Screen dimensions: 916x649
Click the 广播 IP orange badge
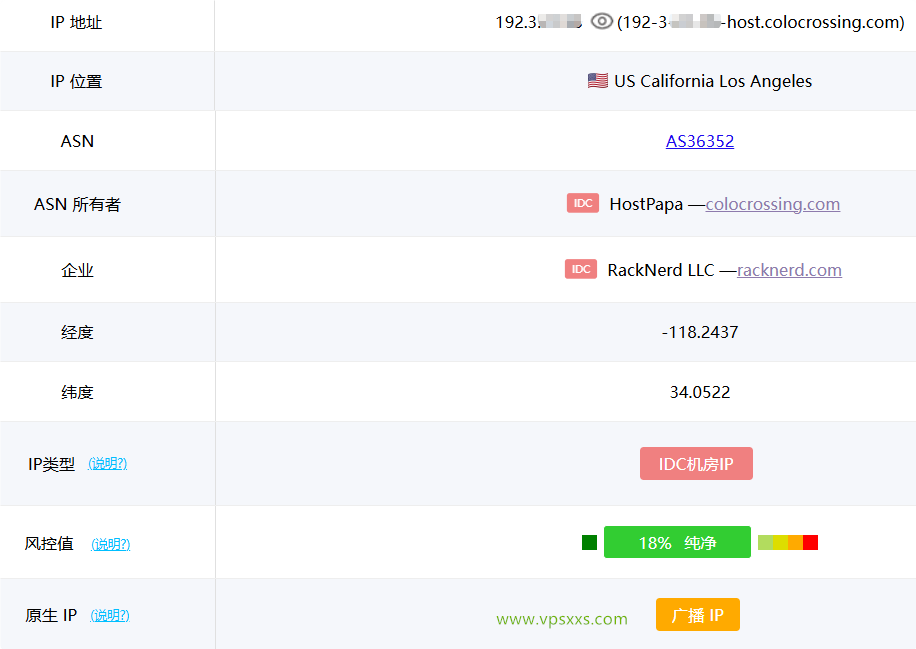pos(698,615)
